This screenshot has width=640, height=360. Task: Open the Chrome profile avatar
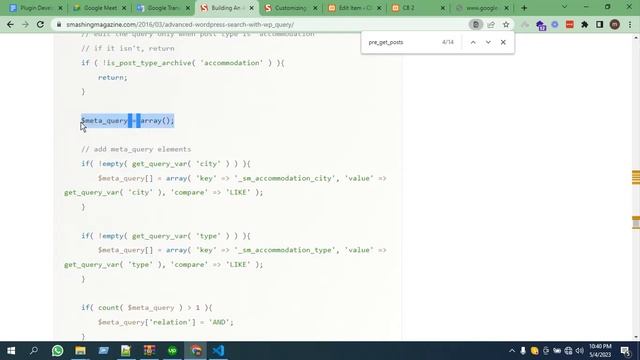point(615,24)
